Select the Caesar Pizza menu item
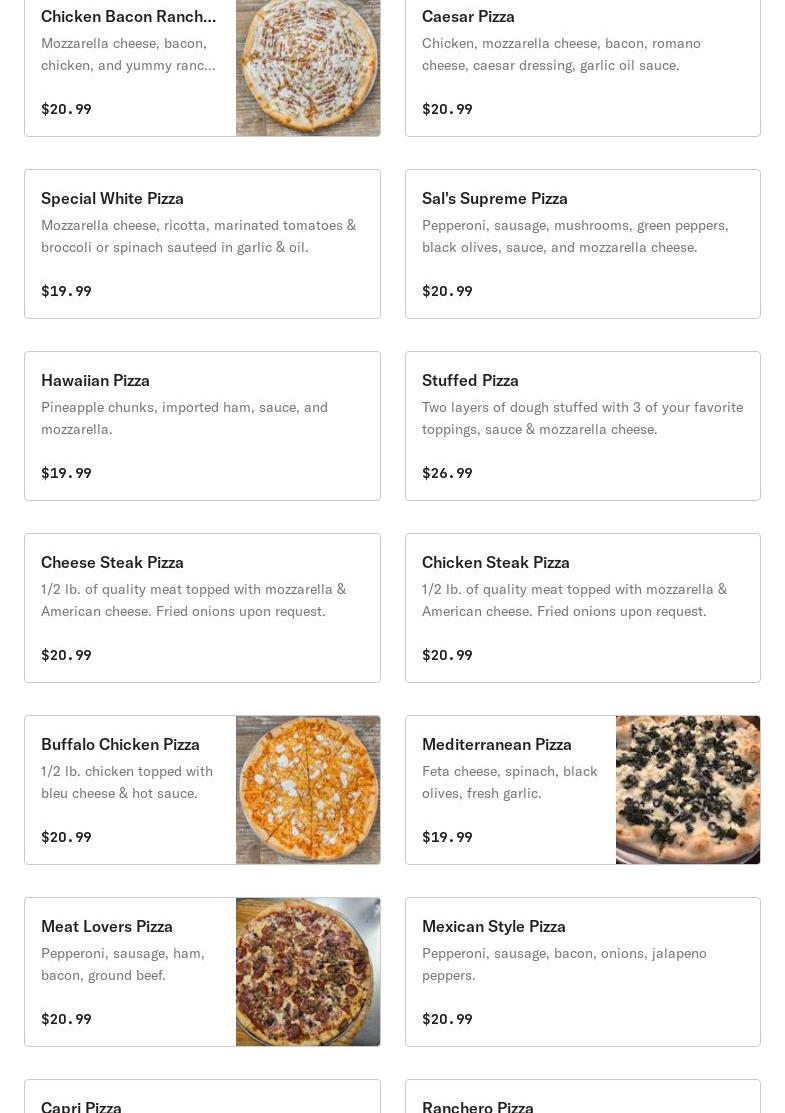Viewport: 785px width, 1113px height. pos(583,68)
